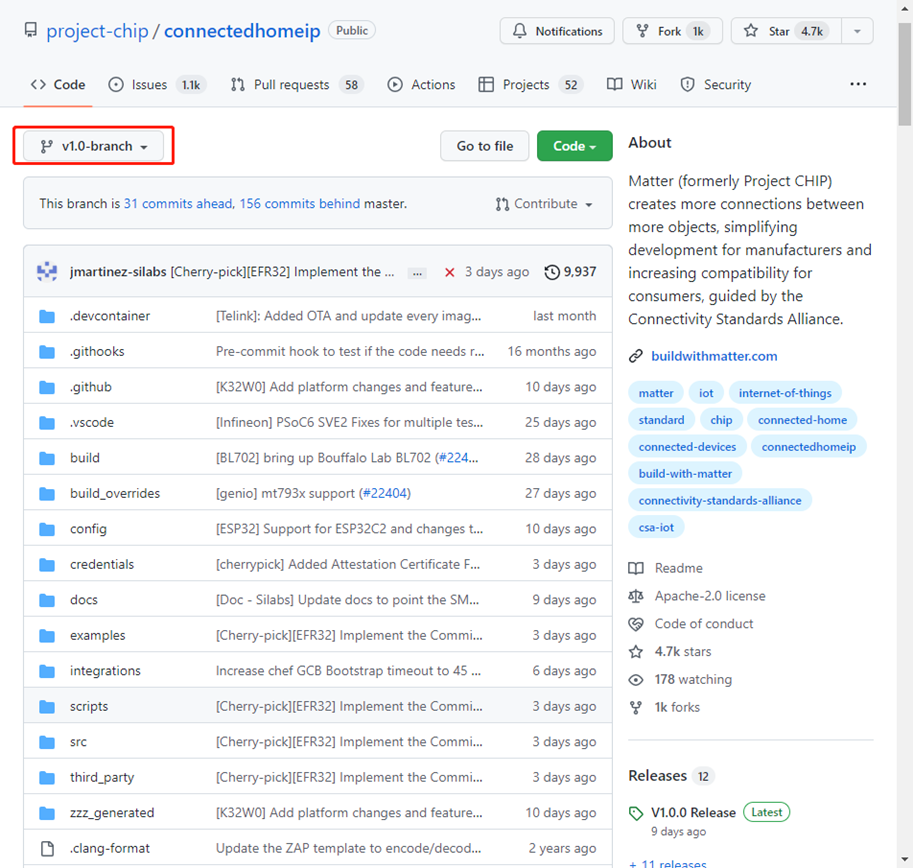Select the internet-of-things topic tag

tap(785, 393)
